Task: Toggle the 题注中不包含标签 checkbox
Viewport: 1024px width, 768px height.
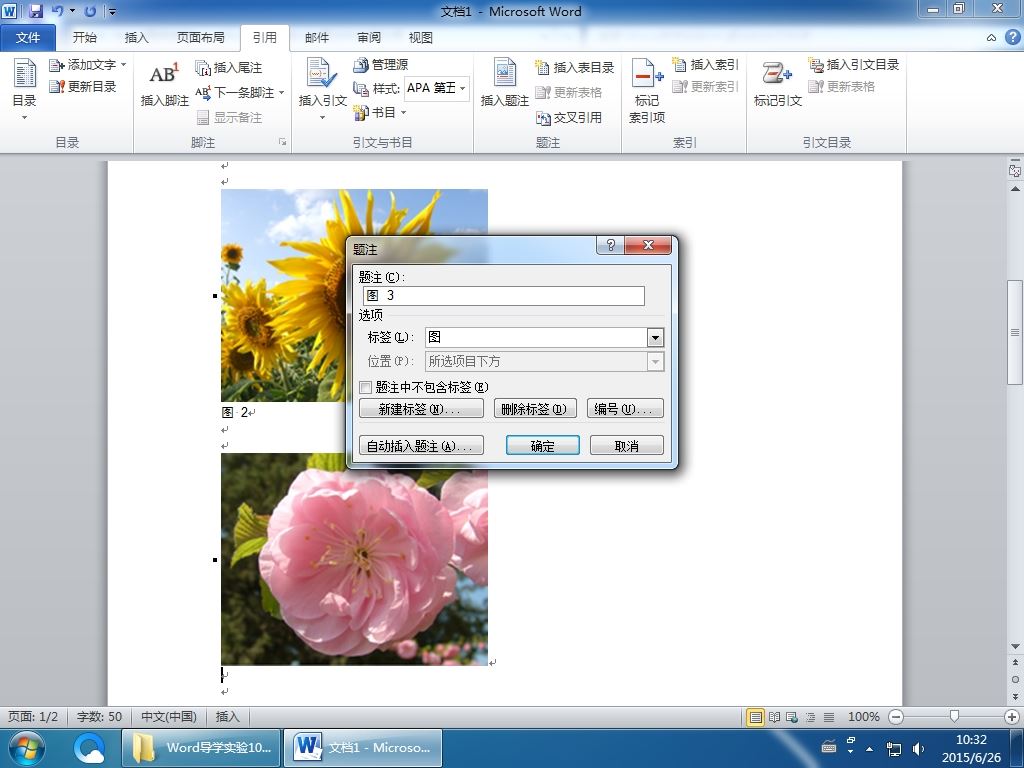Action: pyautogui.click(x=366, y=387)
